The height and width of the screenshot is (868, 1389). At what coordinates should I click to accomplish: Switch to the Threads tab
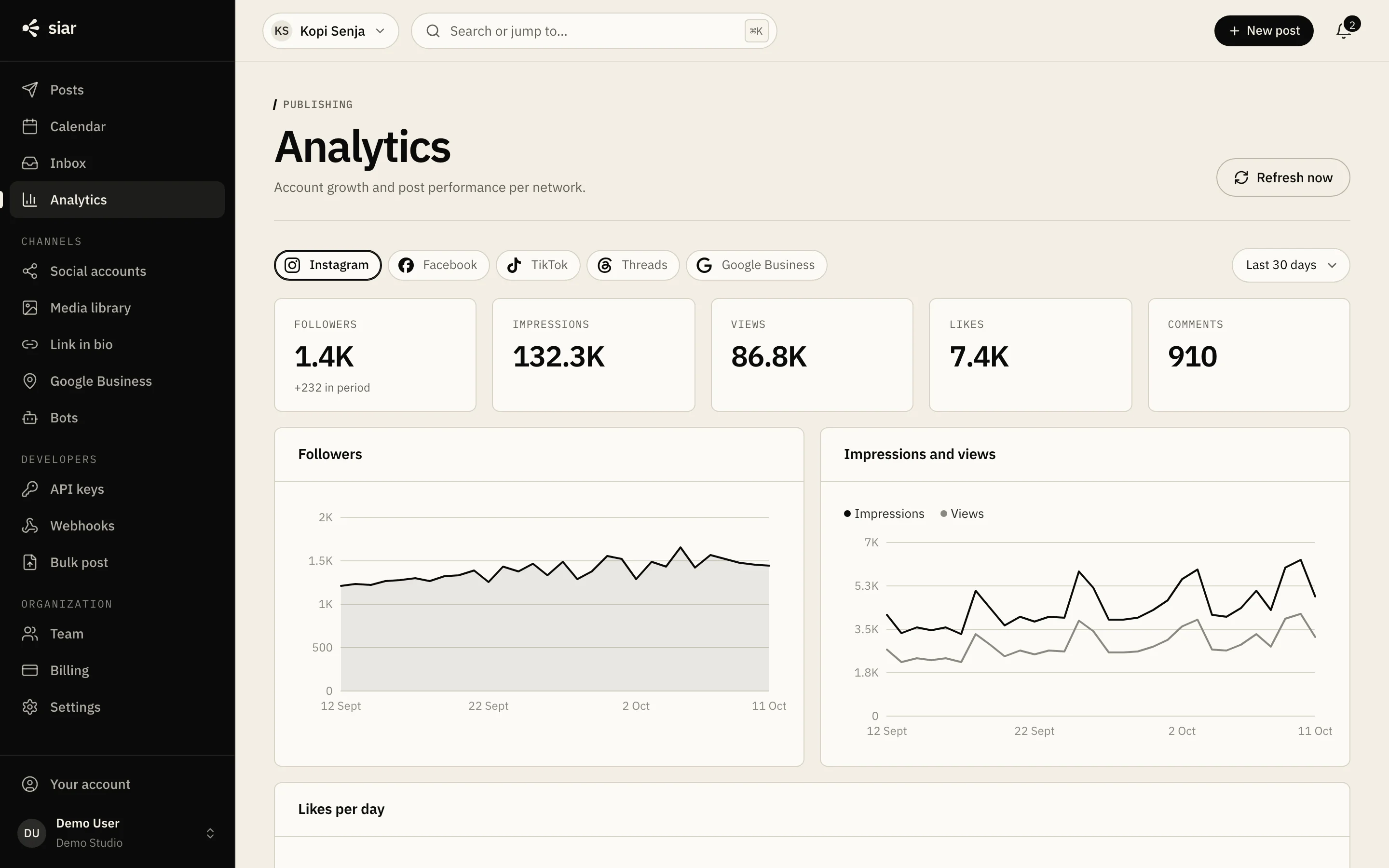click(x=633, y=265)
